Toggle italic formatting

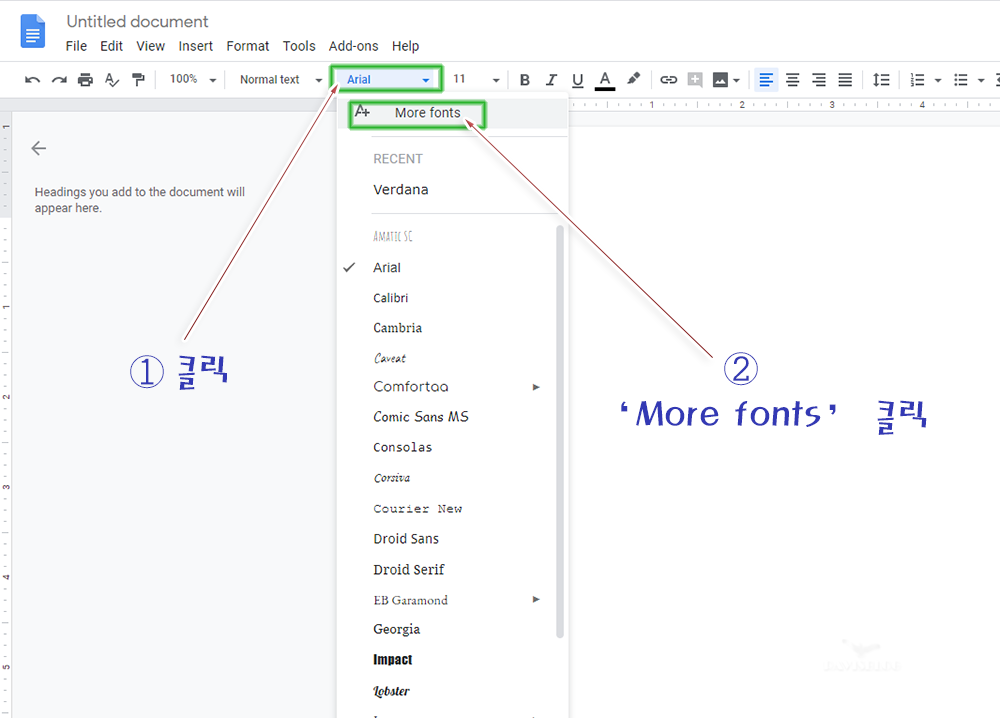point(551,80)
